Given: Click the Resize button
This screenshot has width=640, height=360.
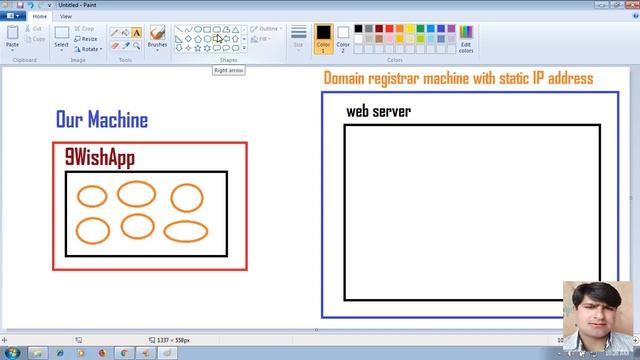Looking at the screenshot, I should coord(86,39).
